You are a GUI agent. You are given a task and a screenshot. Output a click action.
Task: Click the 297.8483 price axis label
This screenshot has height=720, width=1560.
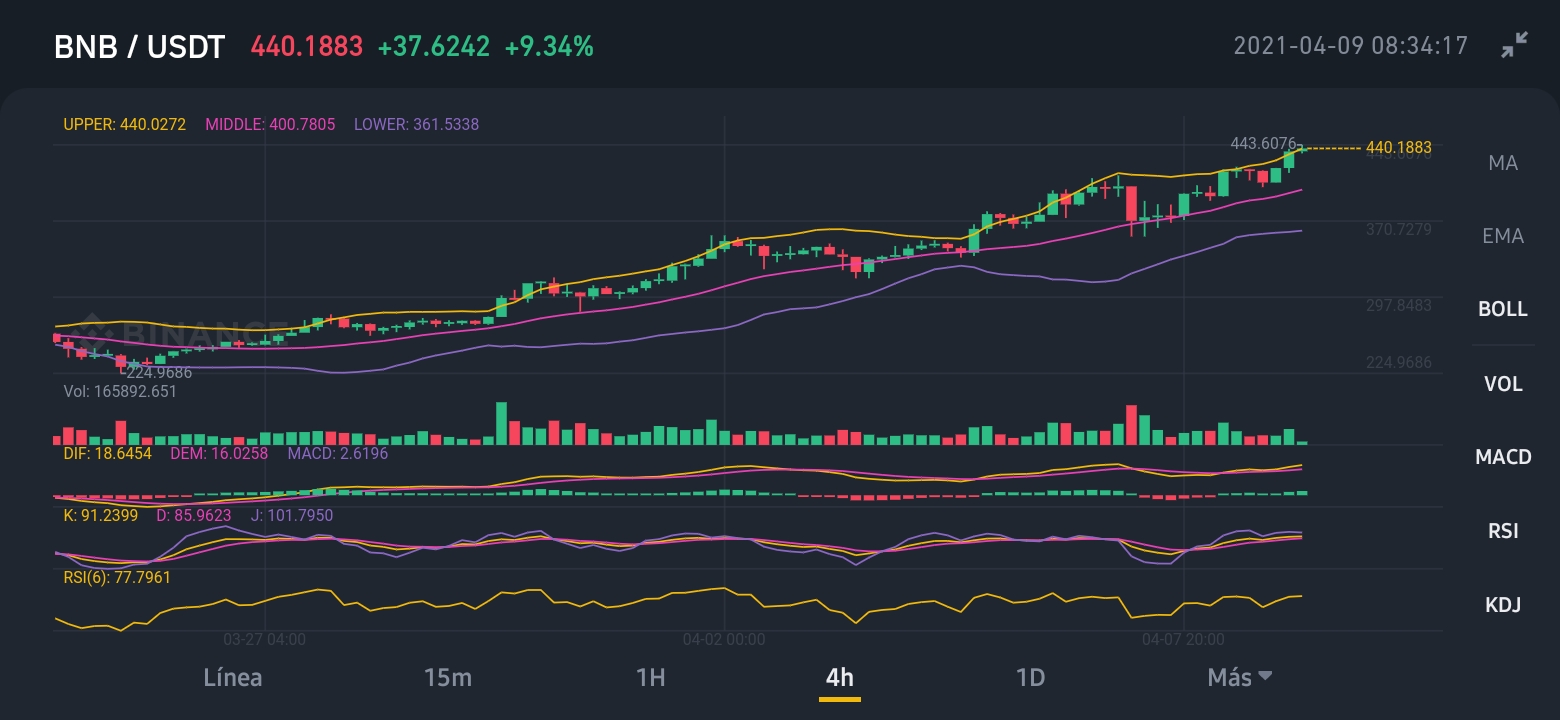click(1398, 304)
